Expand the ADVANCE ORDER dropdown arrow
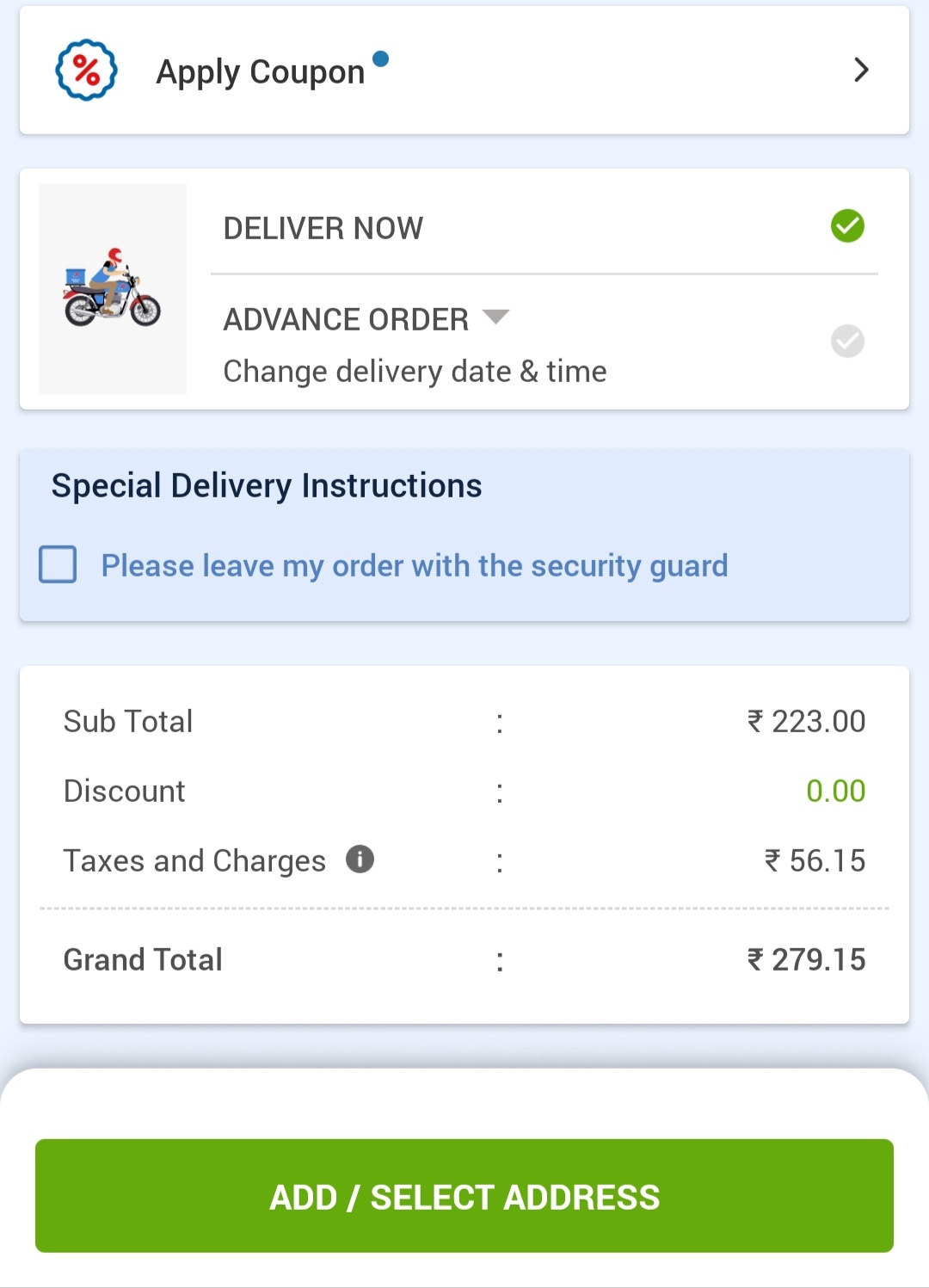929x1288 pixels. tap(496, 317)
